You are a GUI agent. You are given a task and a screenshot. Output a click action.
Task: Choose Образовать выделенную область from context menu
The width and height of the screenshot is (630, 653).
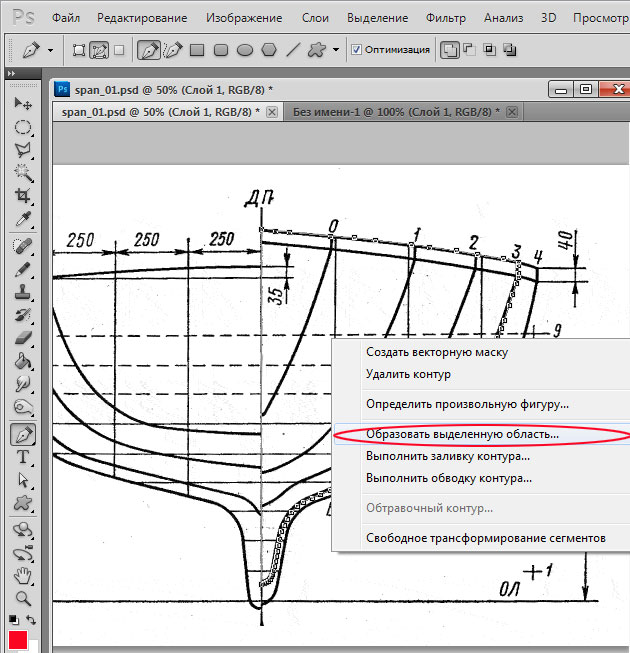[462, 435]
